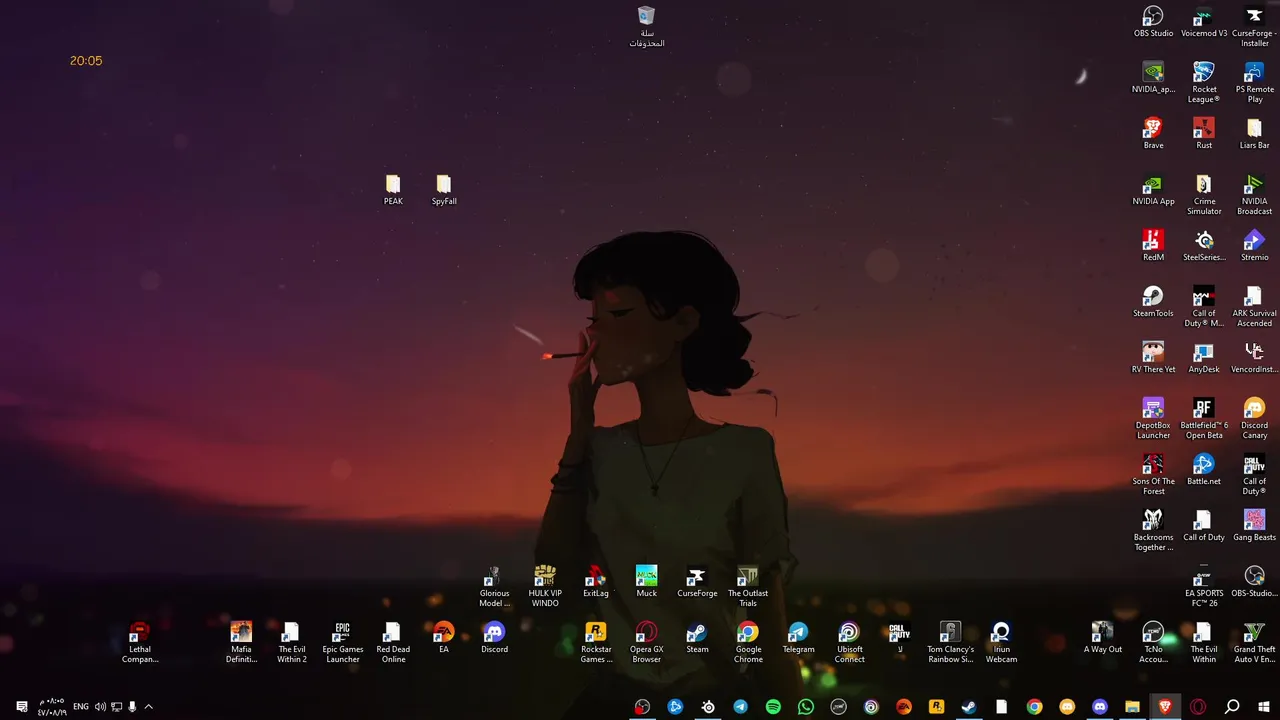Select the Mafia Definitive Edition desktop icon
The height and width of the screenshot is (720, 1280).
[x=241, y=642]
